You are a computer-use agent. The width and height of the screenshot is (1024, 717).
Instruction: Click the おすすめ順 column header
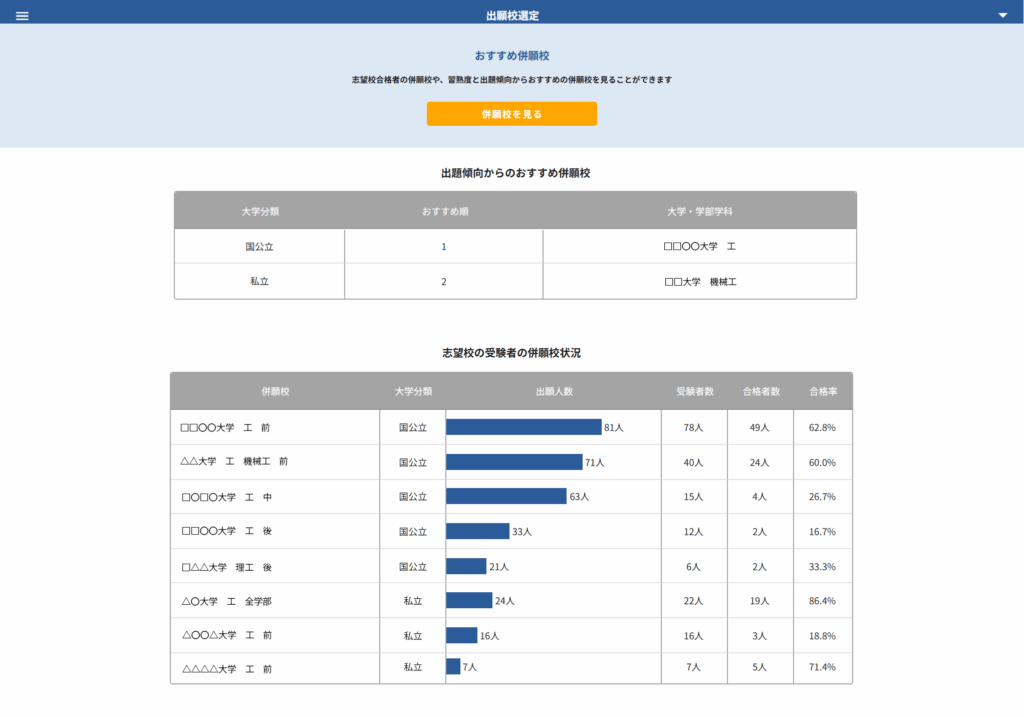click(x=445, y=212)
